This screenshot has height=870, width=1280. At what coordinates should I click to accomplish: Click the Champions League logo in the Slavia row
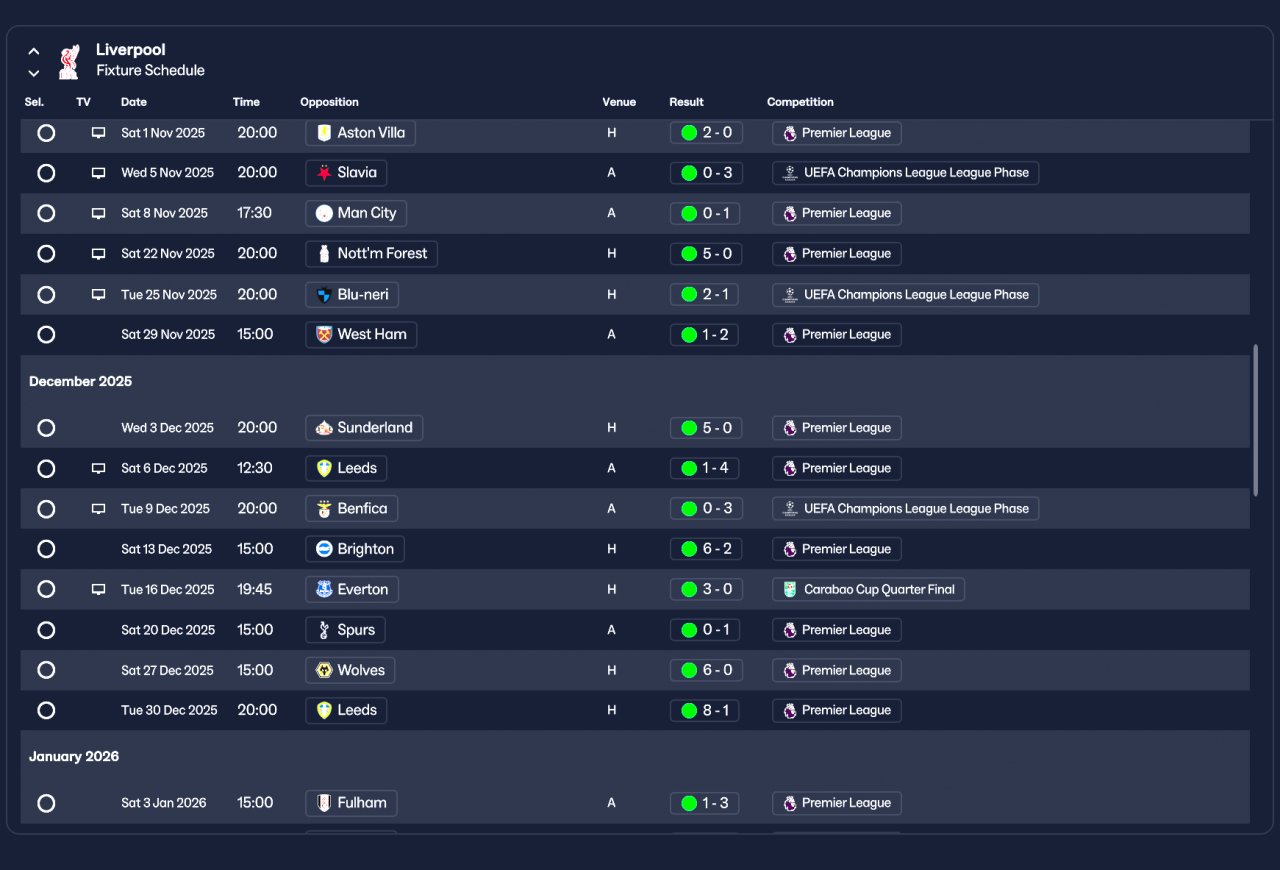tap(790, 173)
